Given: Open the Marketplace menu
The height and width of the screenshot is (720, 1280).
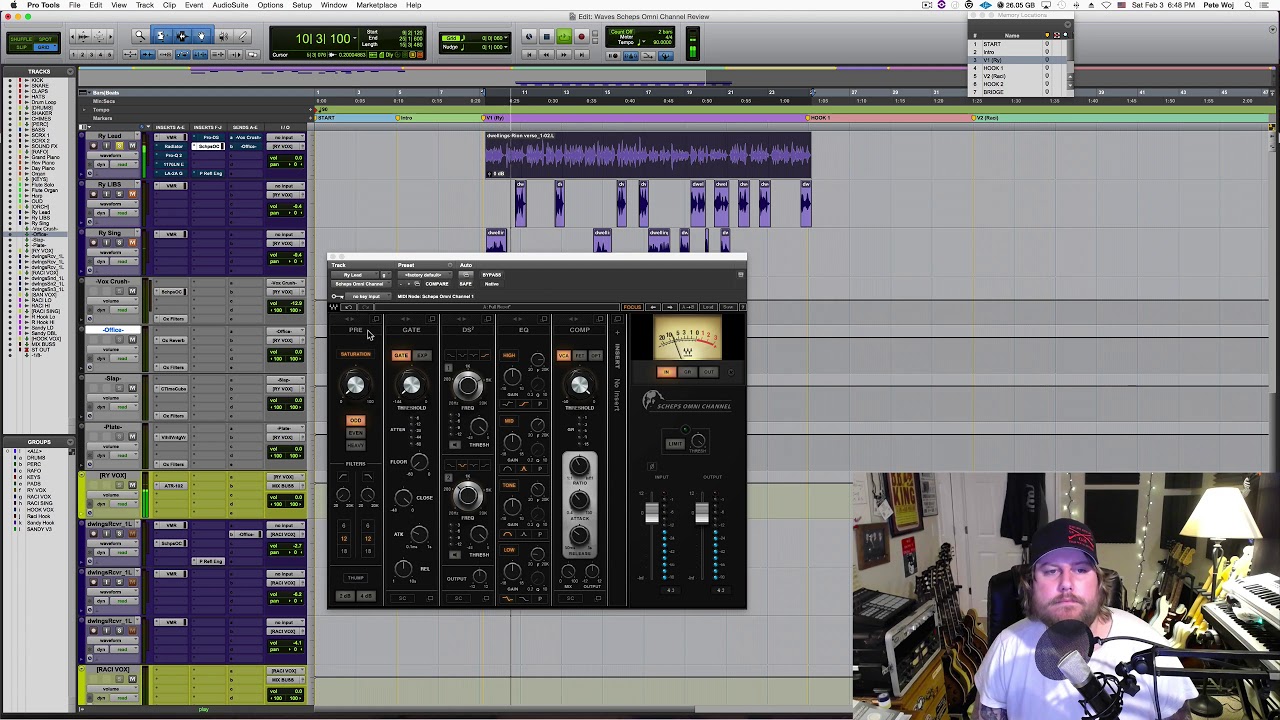Looking at the screenshot, I should 377,5.
